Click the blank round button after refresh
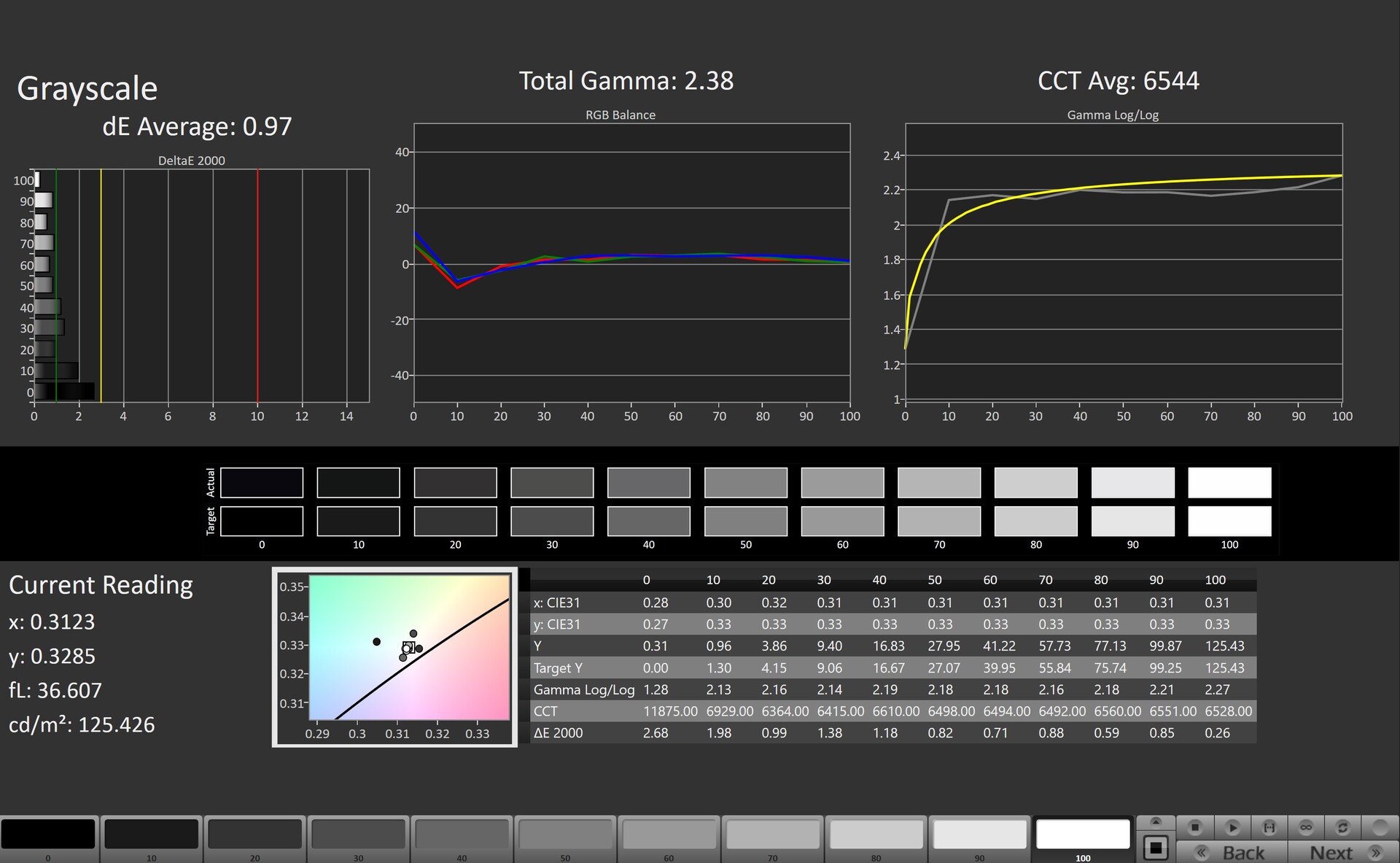The height and width of the screenshot is (863, 1400). tap(1380, 827)
